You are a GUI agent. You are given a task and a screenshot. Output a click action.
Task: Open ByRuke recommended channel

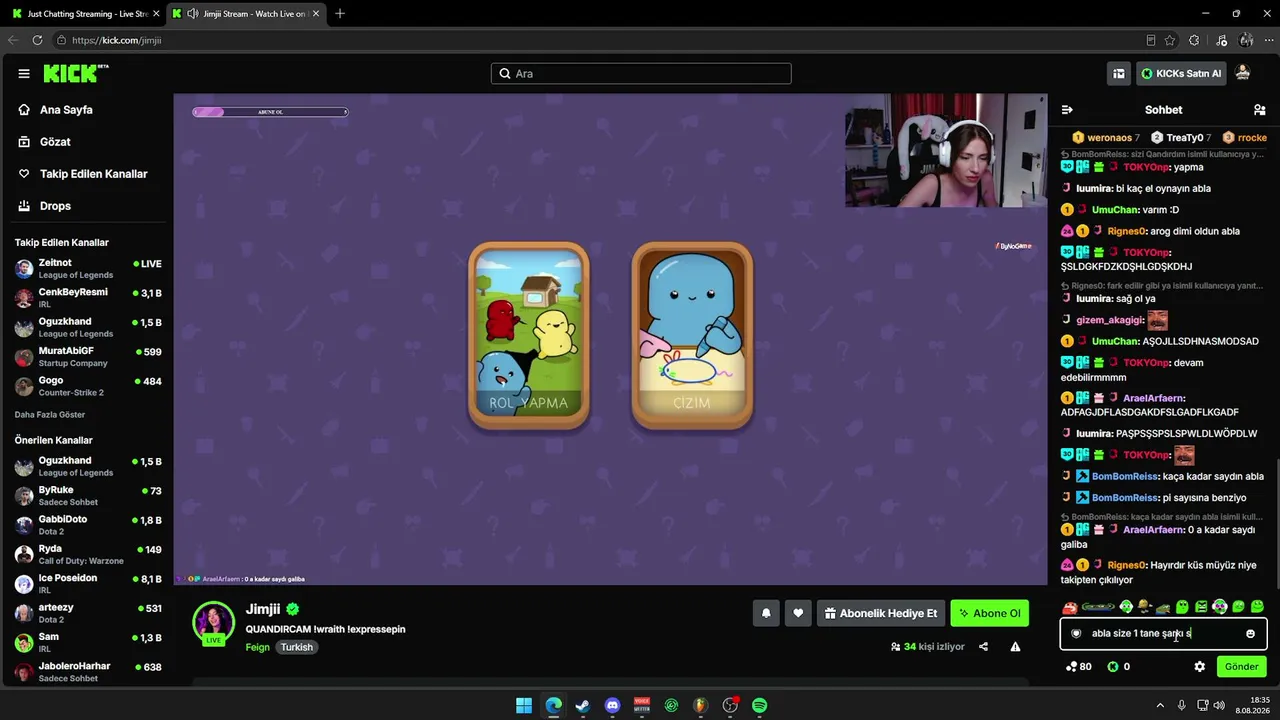coord(88,496)
